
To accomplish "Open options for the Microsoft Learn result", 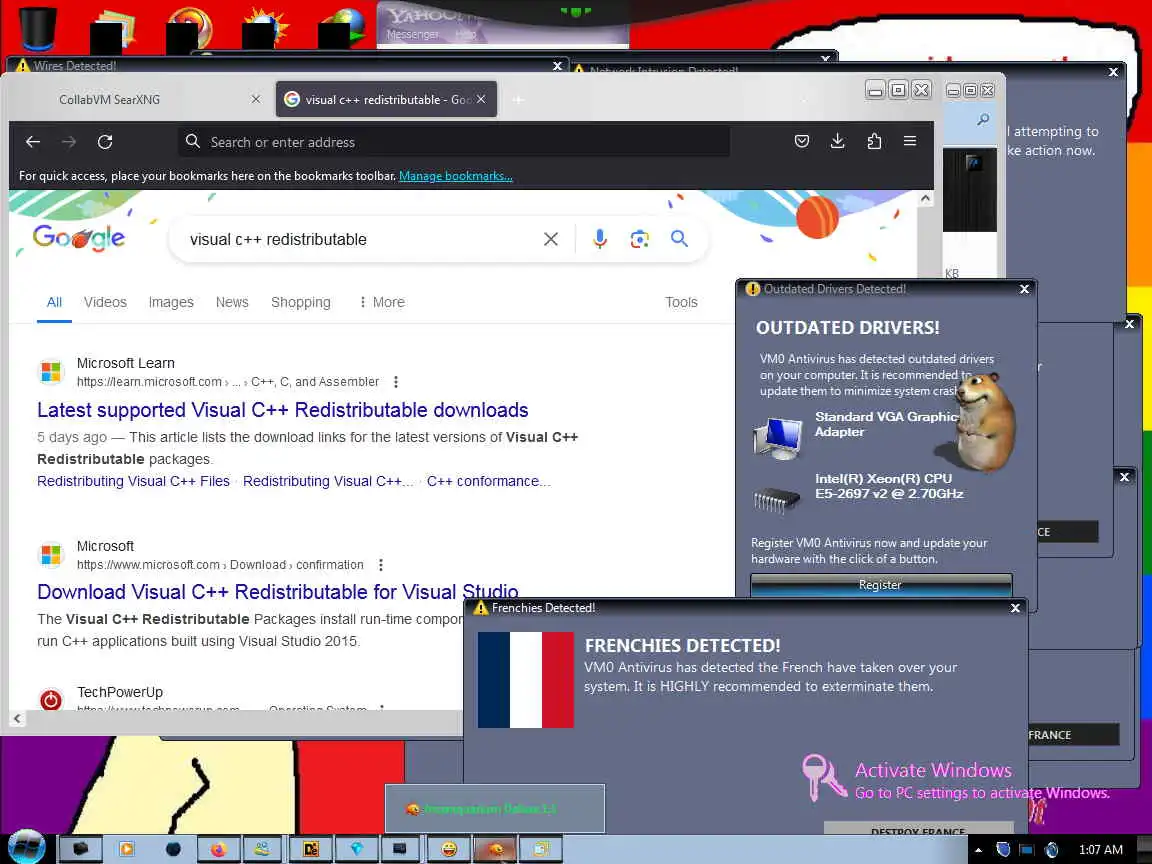I will 396,382.
